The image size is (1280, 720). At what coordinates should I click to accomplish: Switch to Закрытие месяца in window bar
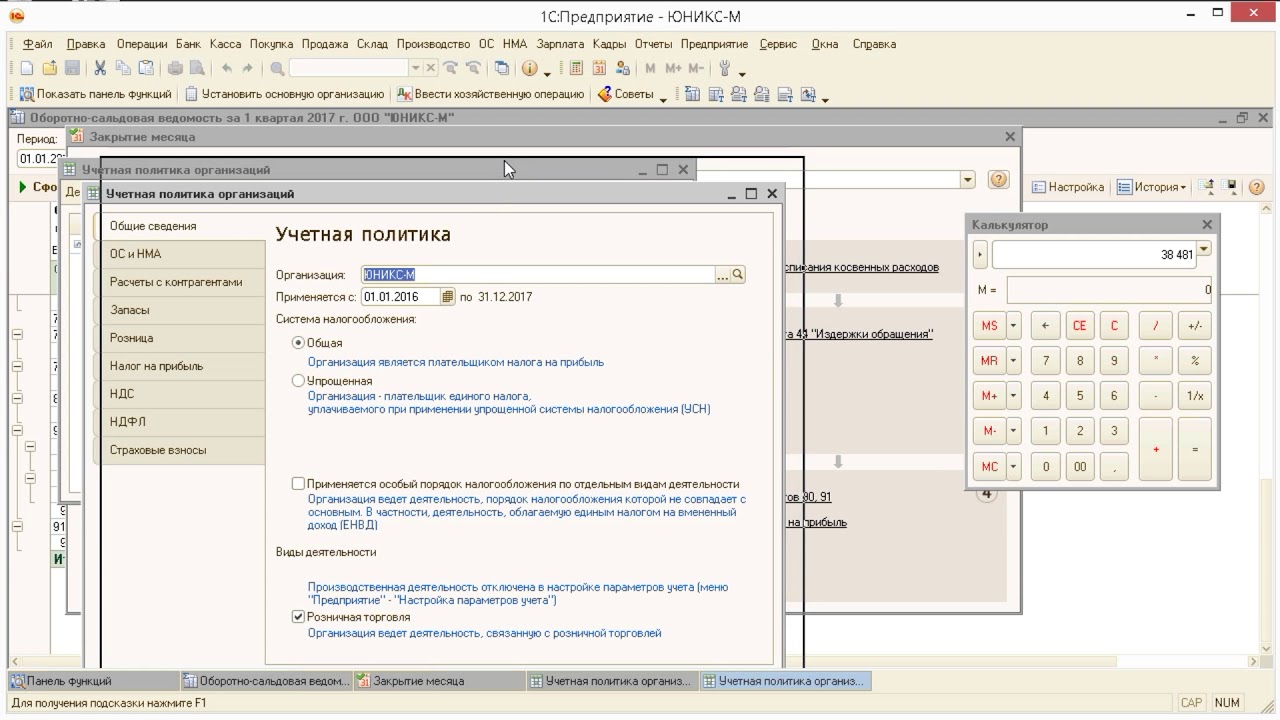click(x=438, y=681)
